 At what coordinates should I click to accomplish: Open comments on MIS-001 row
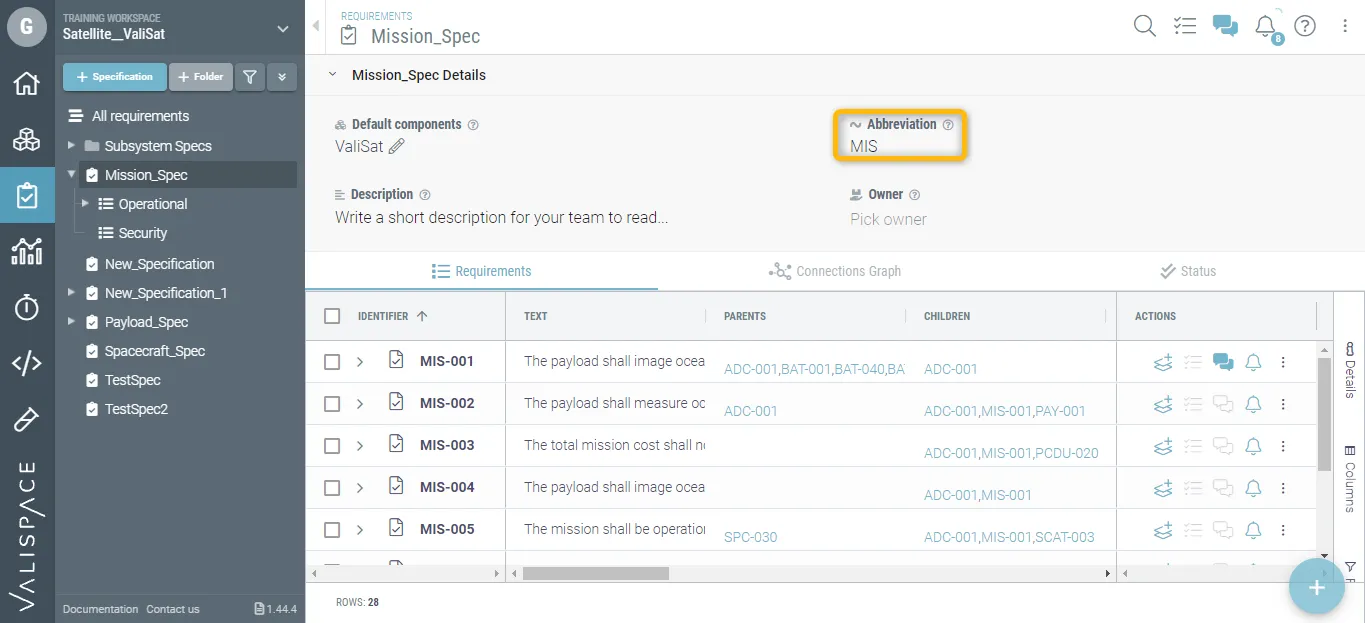tap(1222, 362)
